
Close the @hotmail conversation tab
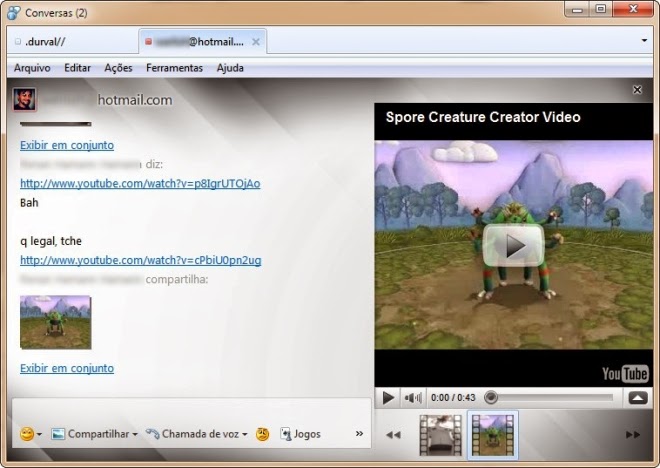(255, 42)
